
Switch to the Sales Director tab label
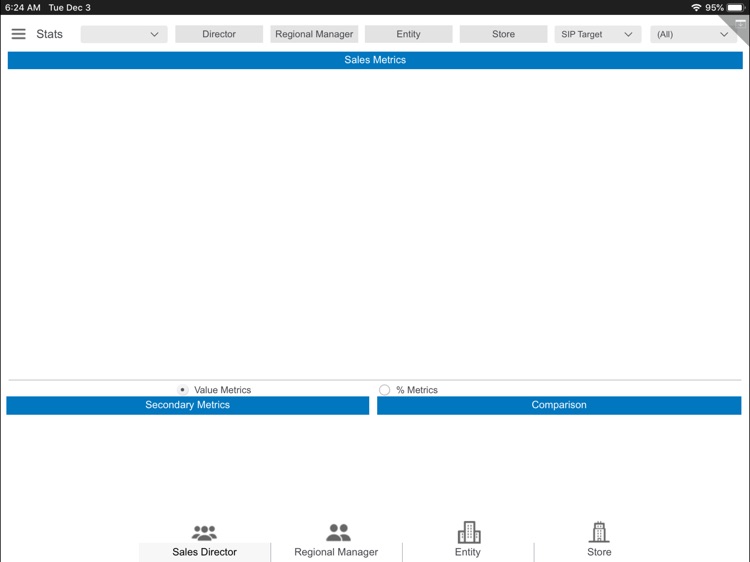[204, 552]
